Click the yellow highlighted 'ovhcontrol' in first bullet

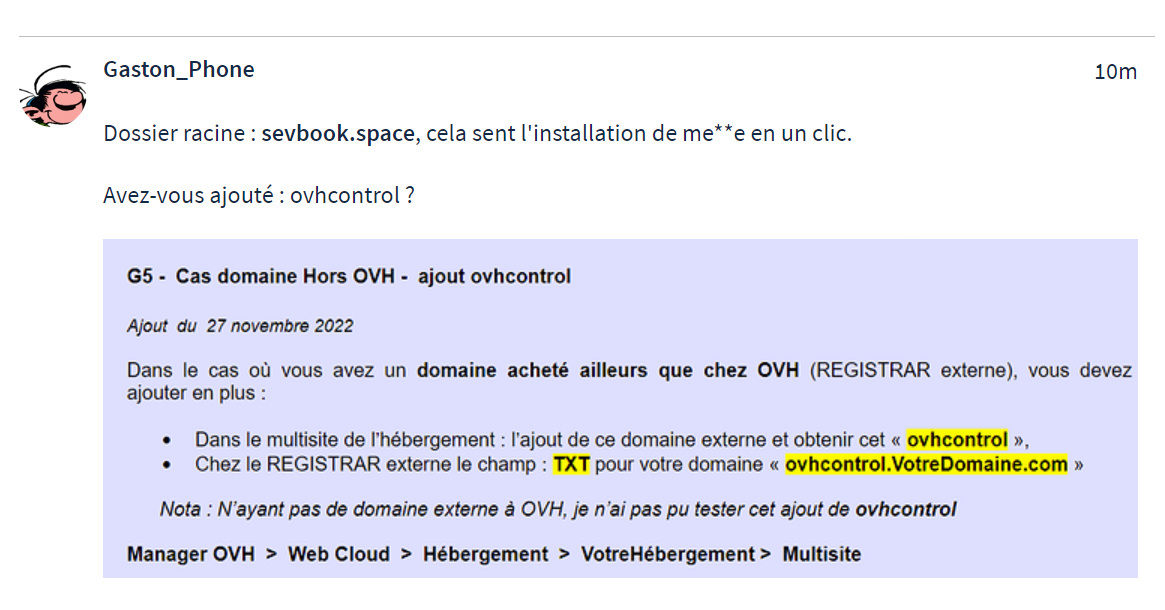(x=957, y=440)
